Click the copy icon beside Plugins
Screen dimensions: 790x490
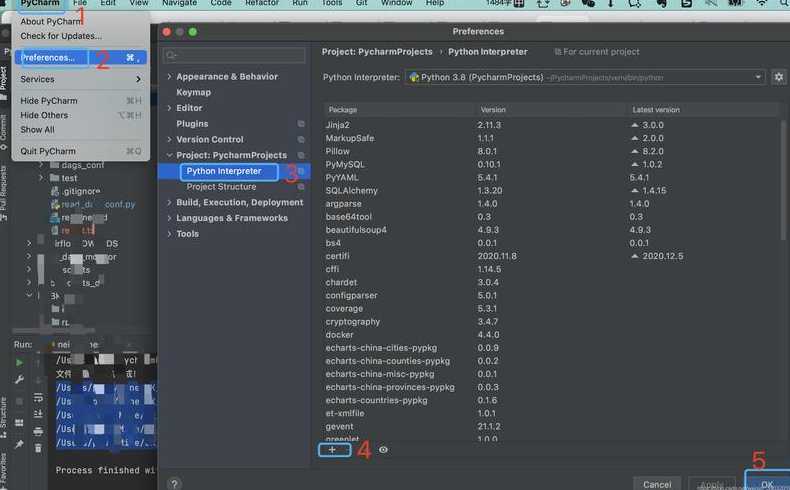[301, 123]
